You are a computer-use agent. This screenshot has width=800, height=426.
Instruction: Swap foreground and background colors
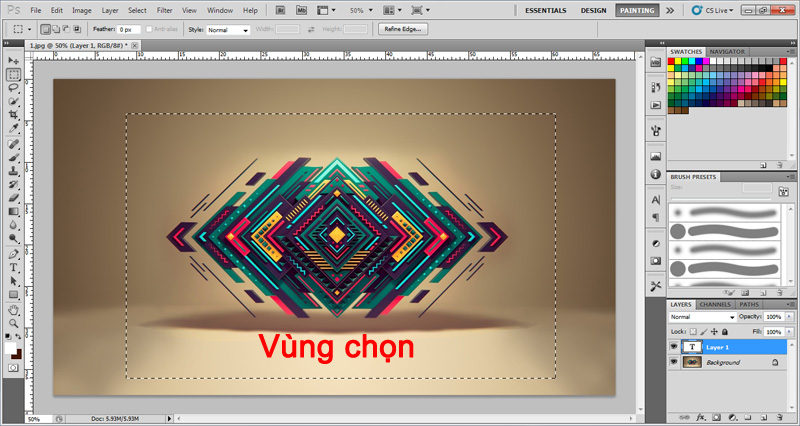(x=18, y=337)
